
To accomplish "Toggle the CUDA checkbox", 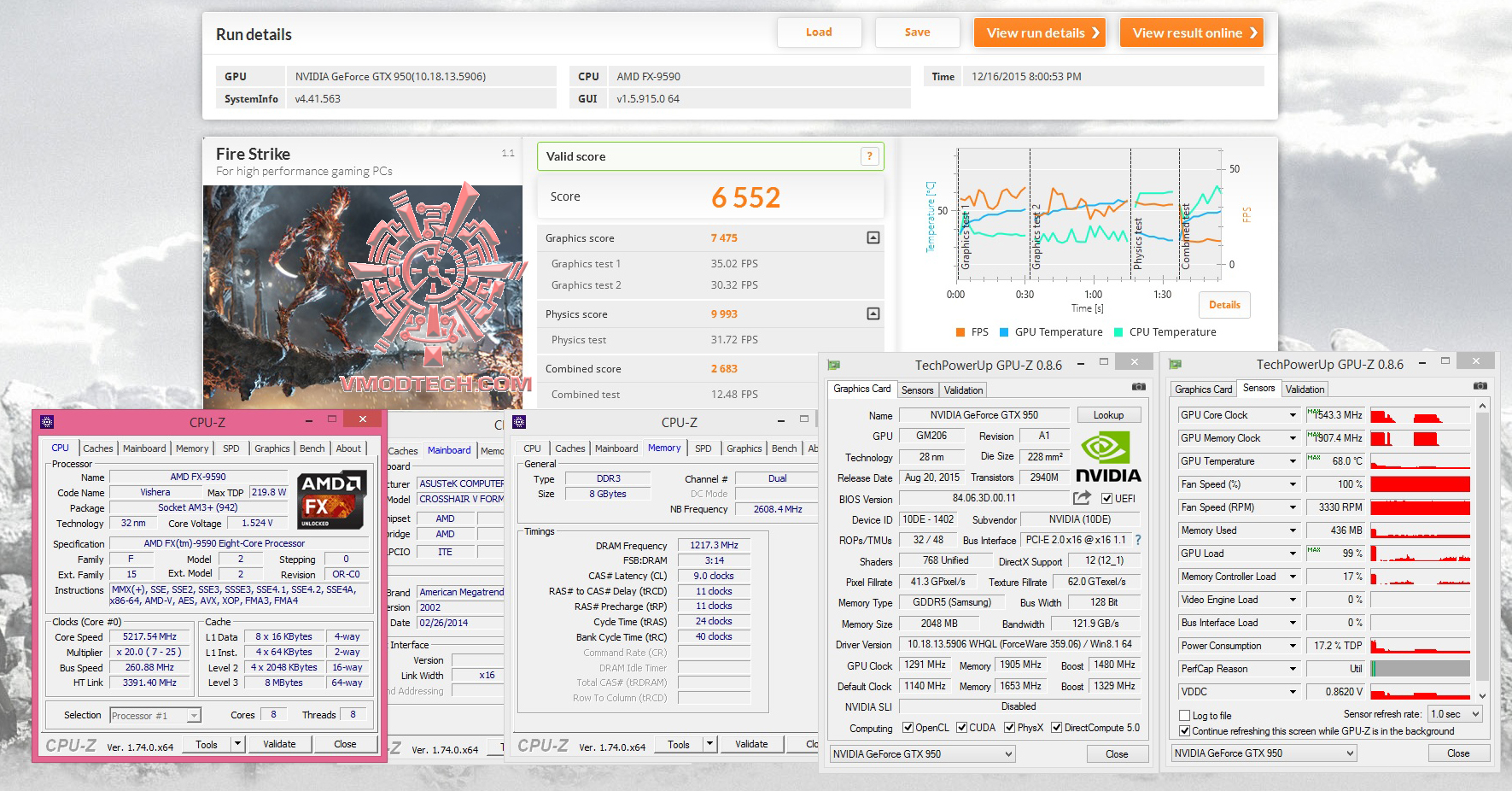I will [x=961, y=728].
